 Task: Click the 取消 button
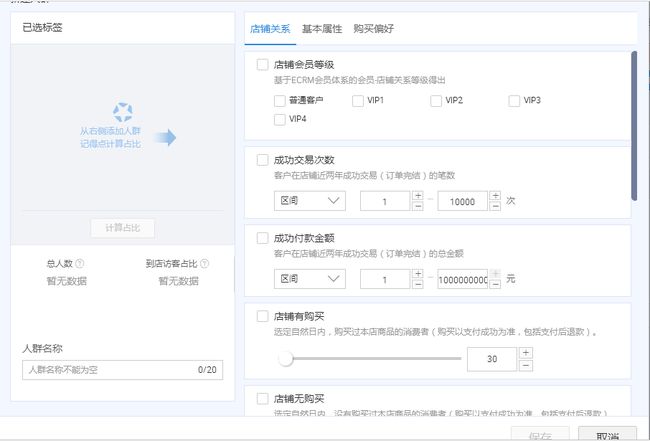click(607, 434)
